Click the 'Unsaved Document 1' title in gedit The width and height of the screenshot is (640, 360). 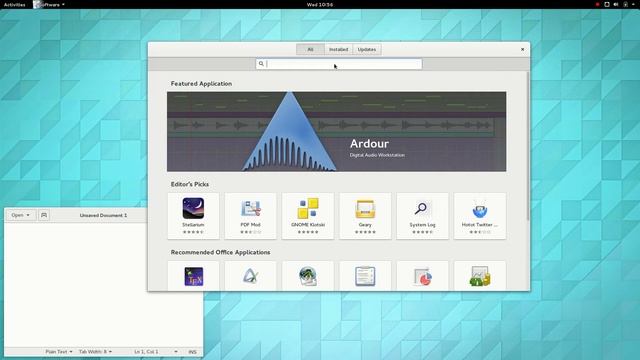(103, 215)
